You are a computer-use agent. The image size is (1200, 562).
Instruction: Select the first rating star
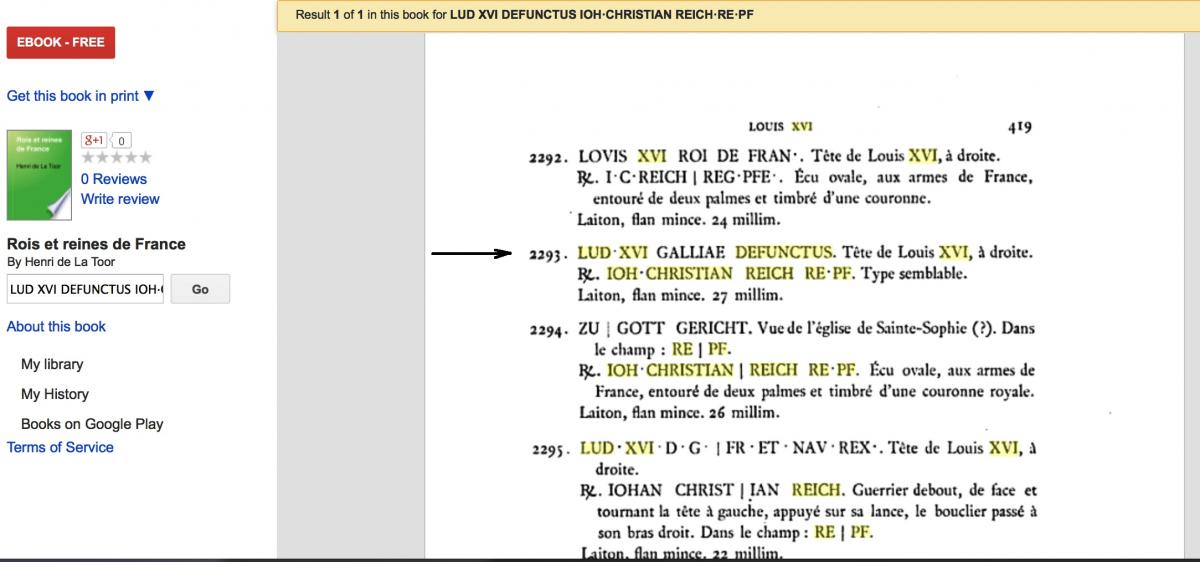(88, 158)
